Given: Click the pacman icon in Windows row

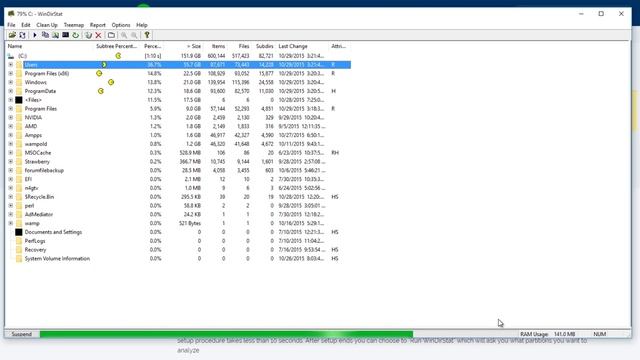Looking at the screenshot, I should pos(111,82).
